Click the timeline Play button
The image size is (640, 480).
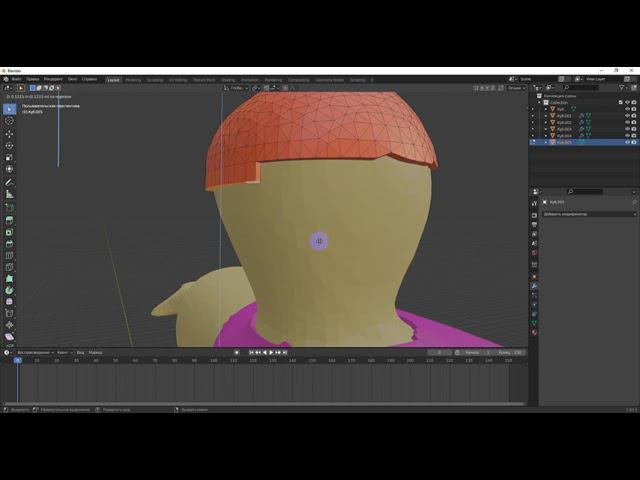[271, 352]
